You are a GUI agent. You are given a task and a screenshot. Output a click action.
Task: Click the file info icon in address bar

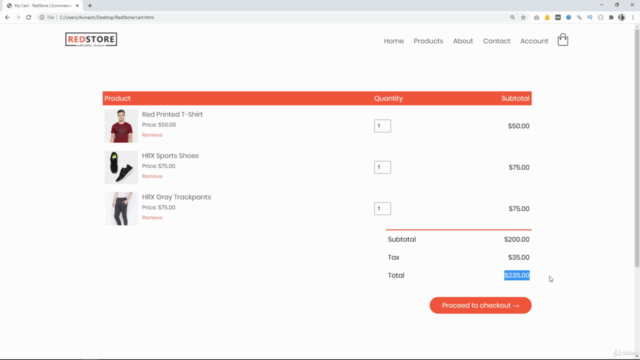42,18
